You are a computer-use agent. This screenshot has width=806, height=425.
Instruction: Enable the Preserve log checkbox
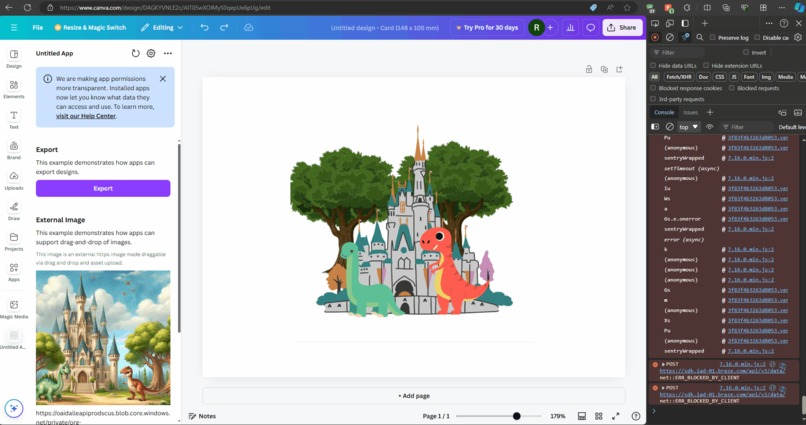click(712, 38)
